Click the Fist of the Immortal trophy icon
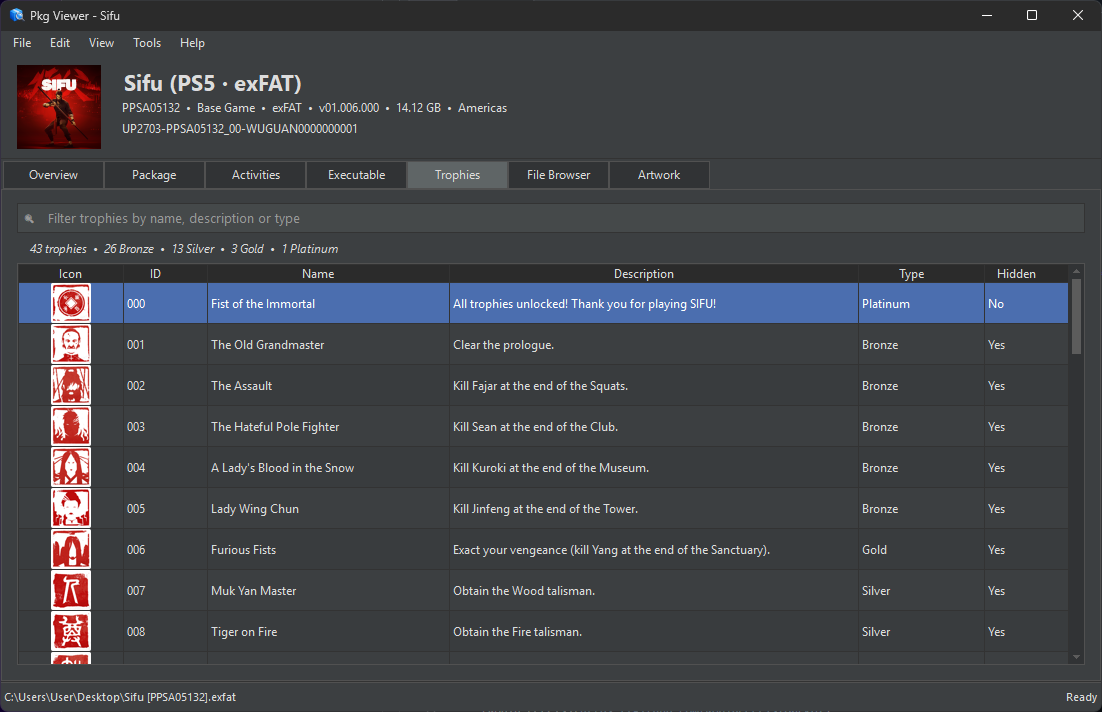The height and width of the screenshot is (712, 1102). coord(71,303)
